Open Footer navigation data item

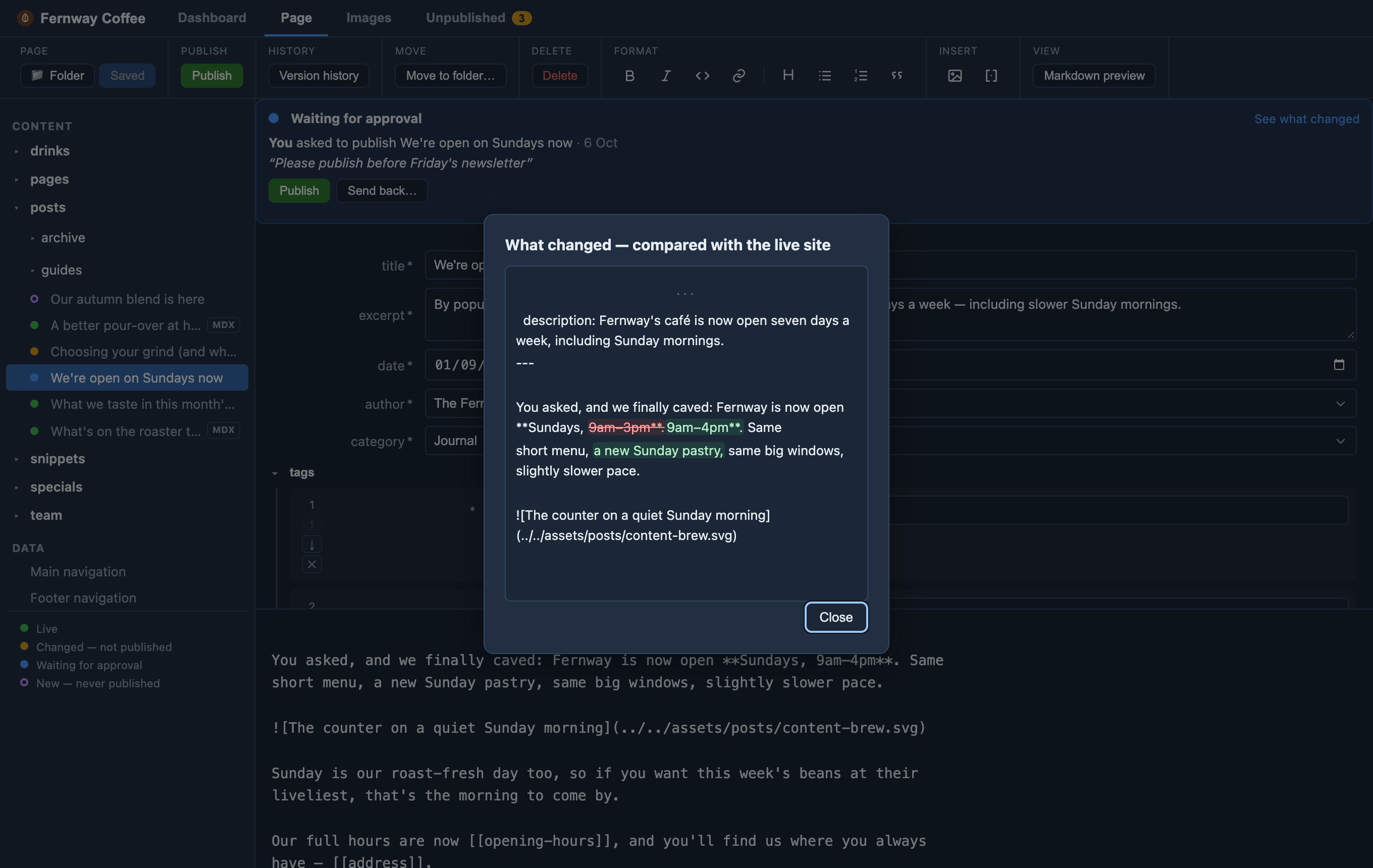[x=83, y=599]
